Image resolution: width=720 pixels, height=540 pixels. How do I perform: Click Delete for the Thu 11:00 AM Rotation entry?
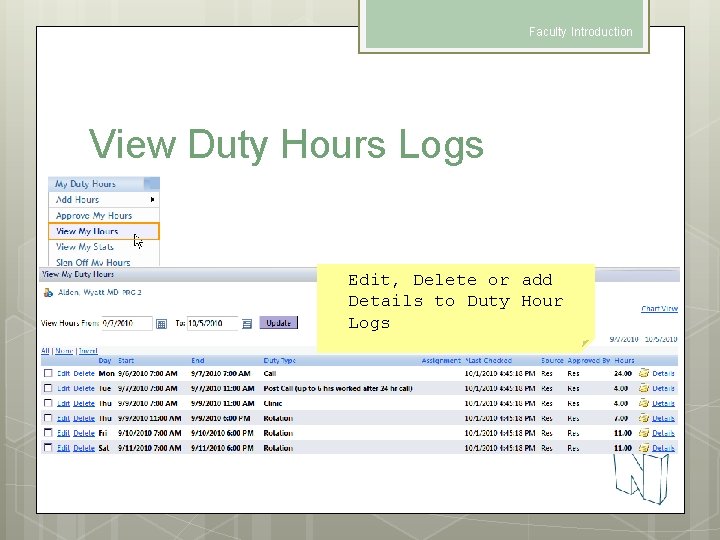click(84, 418)
